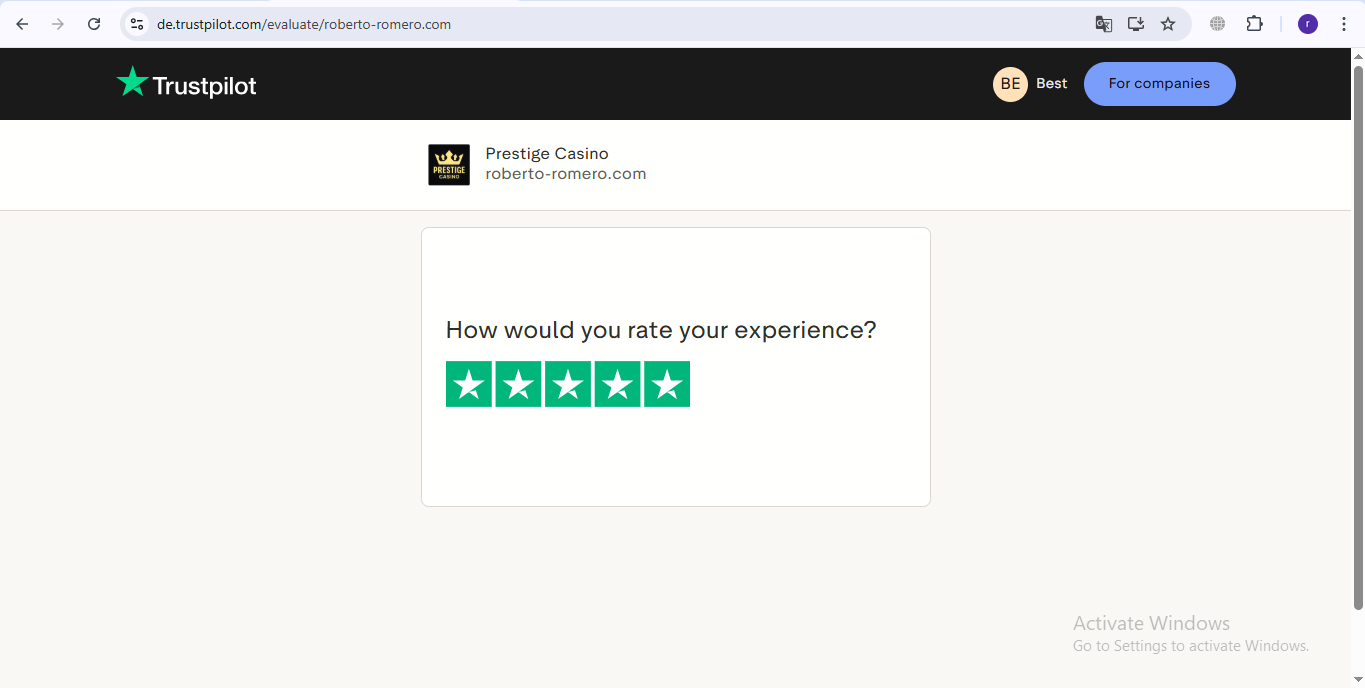Click the vertical page scrollbar thumb
1365x688 pixels.
pyautogui.click(x=1358, y=337)
